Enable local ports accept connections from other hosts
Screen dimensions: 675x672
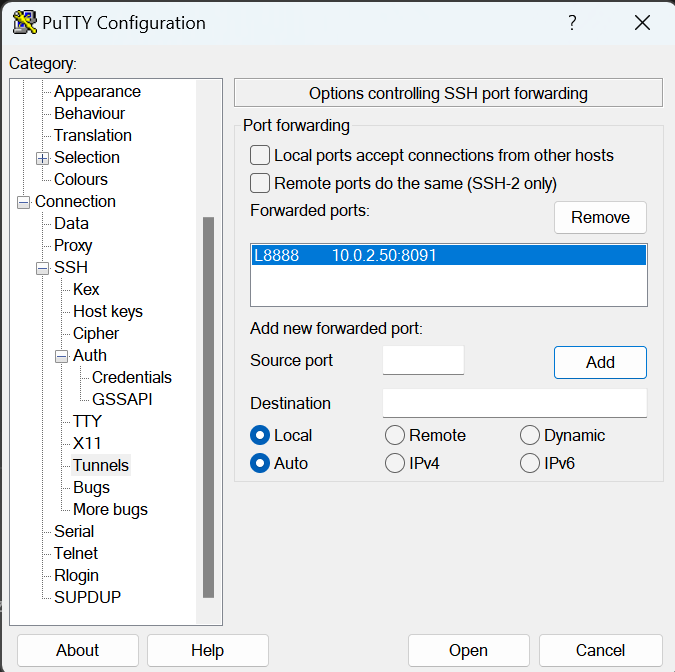260,155
